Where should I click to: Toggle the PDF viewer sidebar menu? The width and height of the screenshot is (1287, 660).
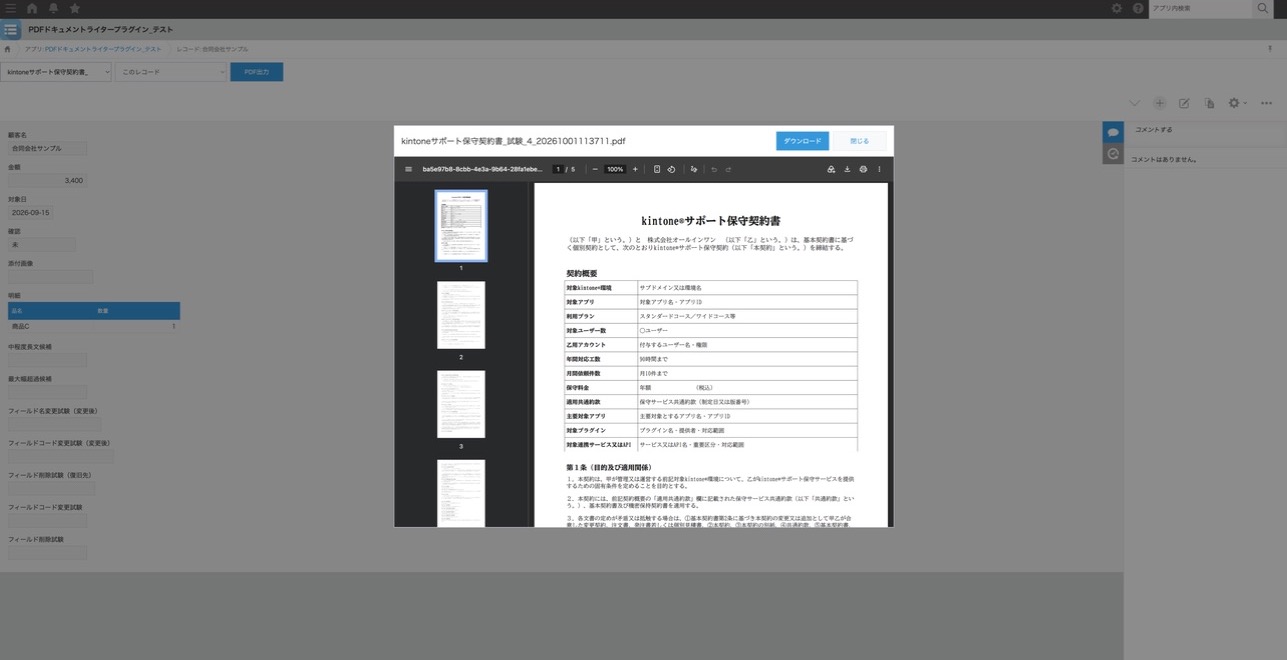coord(408,169)
